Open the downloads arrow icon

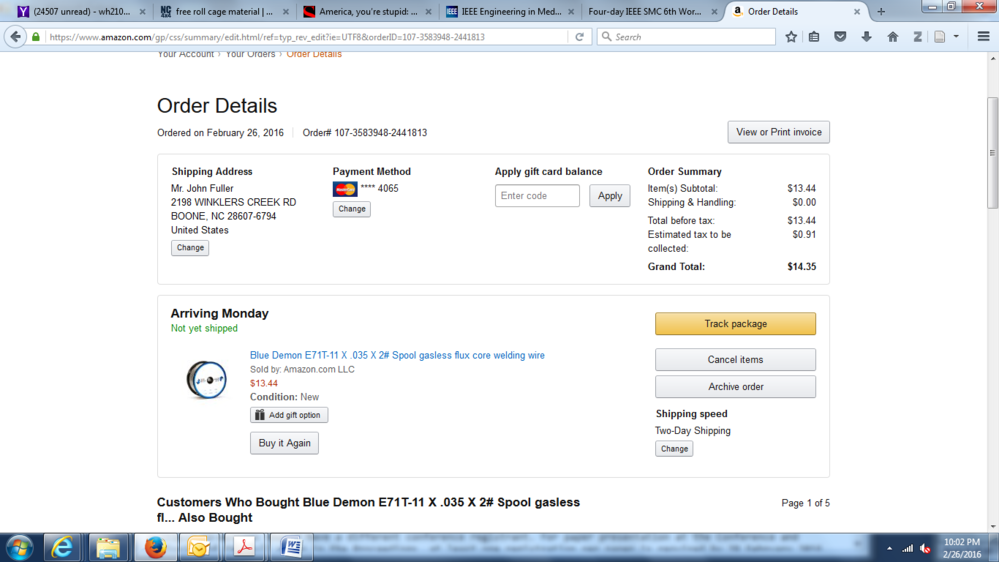click(866, 37)
